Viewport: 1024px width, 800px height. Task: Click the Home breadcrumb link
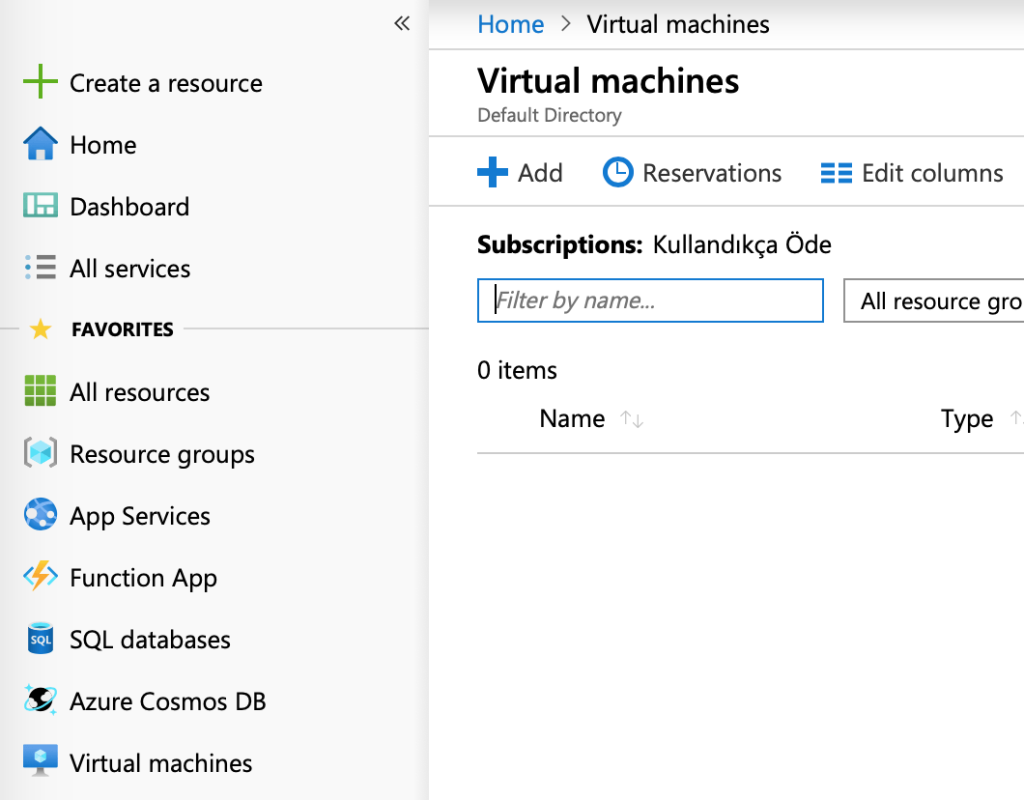coord(511,24)
